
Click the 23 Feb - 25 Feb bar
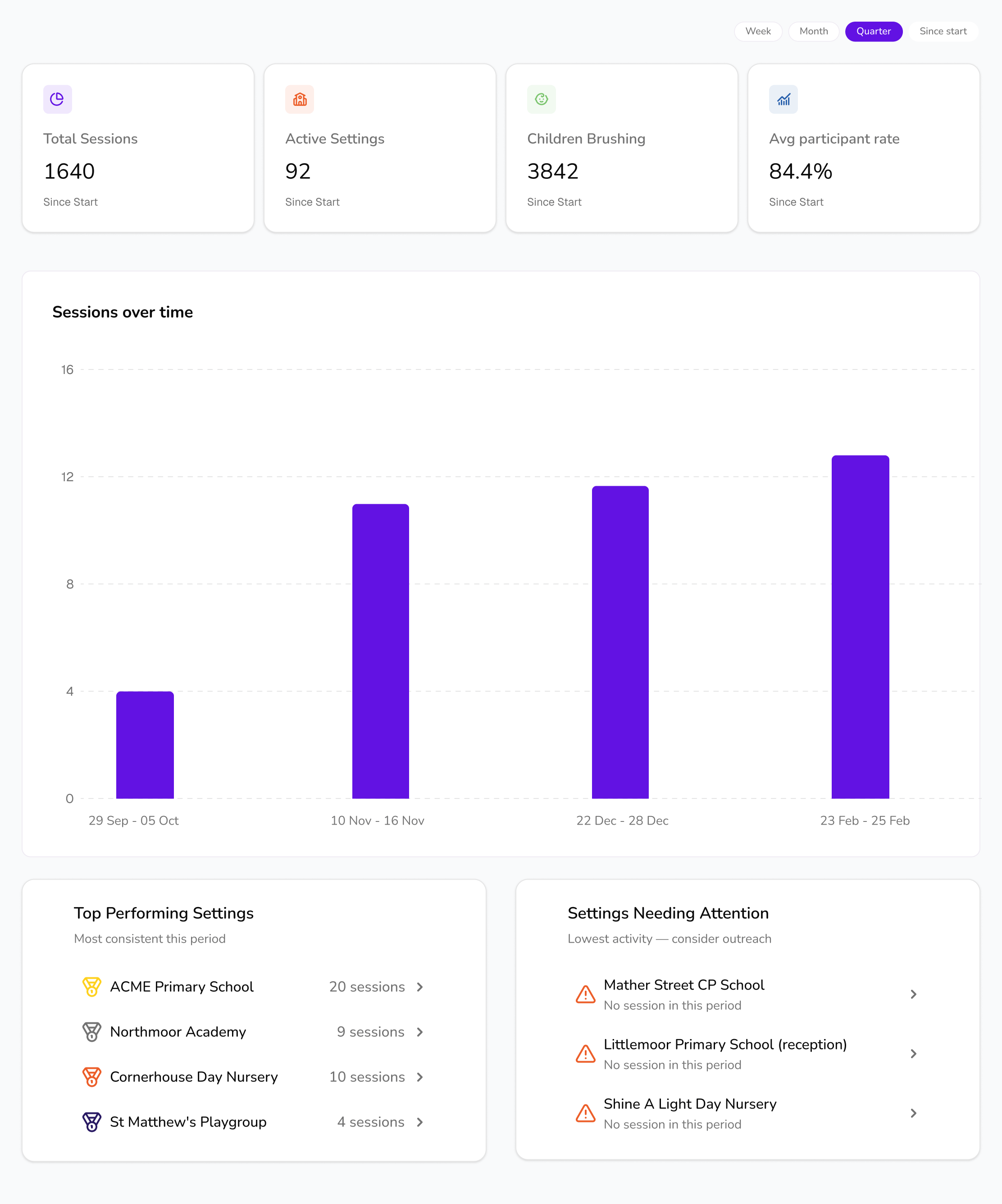coord(860,627)
